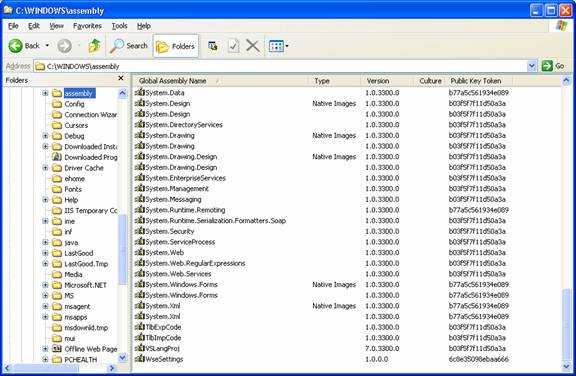Click the WseSettings assembly icon
The width and height of the screenshot is (576, 376).
click(140, 358)
